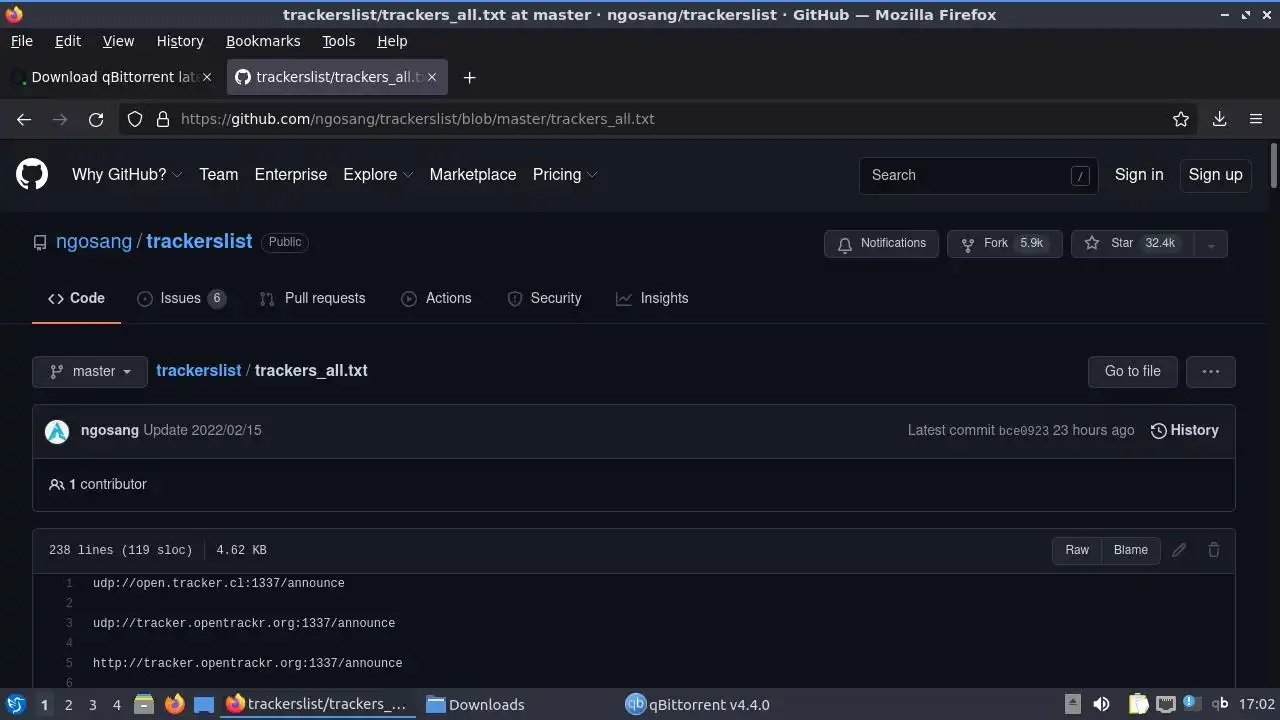Open the Firefox File menu
1280x720 pixels.
(x=21, y=41)
